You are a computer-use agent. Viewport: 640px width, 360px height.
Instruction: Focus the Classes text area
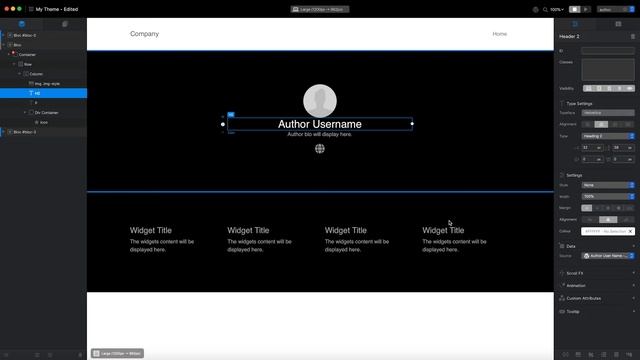(x=608, y=69)
